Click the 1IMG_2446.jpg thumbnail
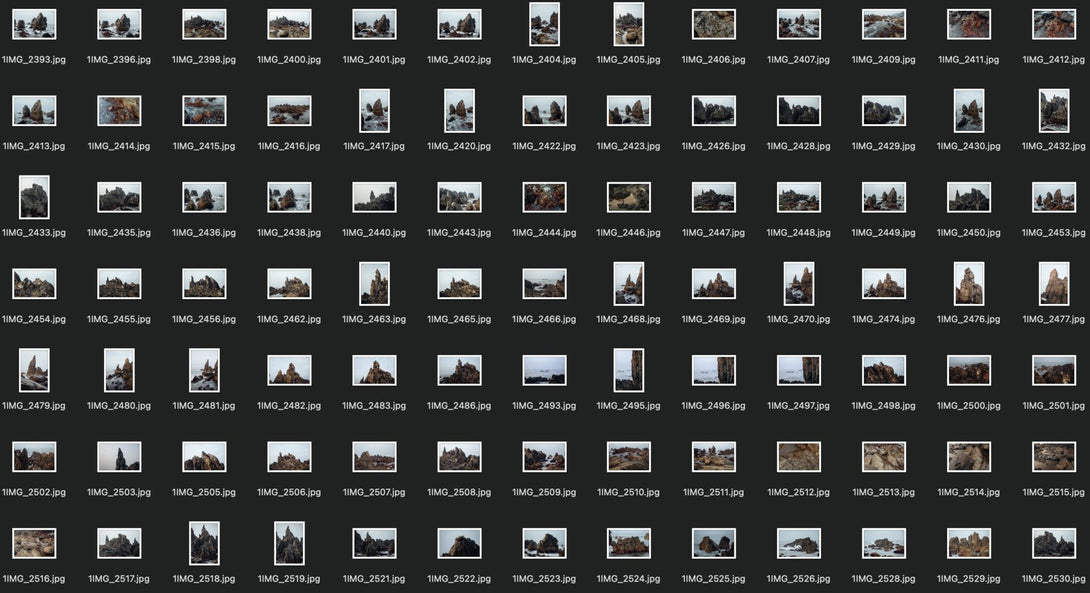Screen dimensions: 1090x593 629,197
